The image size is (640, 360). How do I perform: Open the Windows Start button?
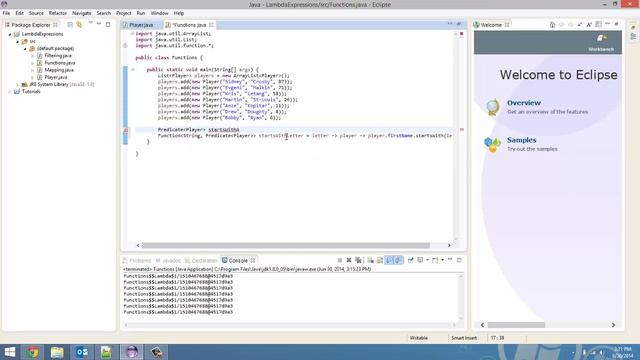pyautogui.click(x=9, y=352)
